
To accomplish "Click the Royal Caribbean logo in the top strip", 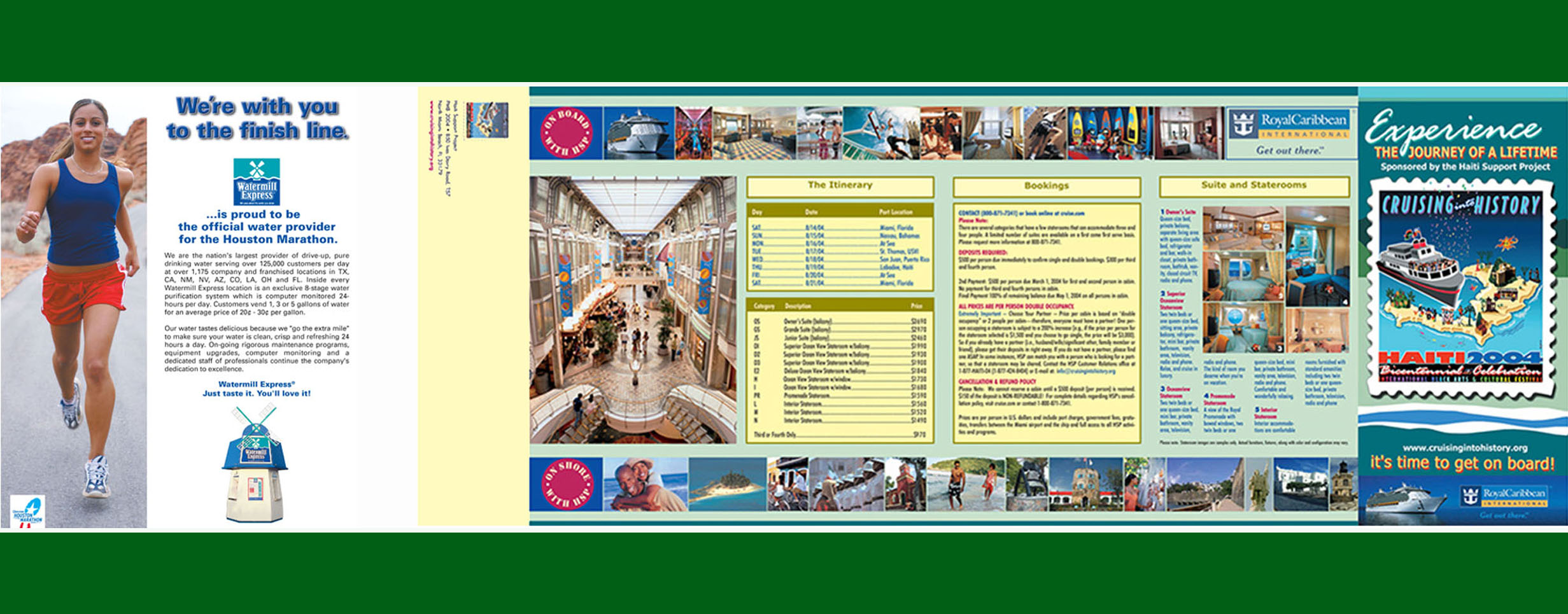I will [1290, 125].
